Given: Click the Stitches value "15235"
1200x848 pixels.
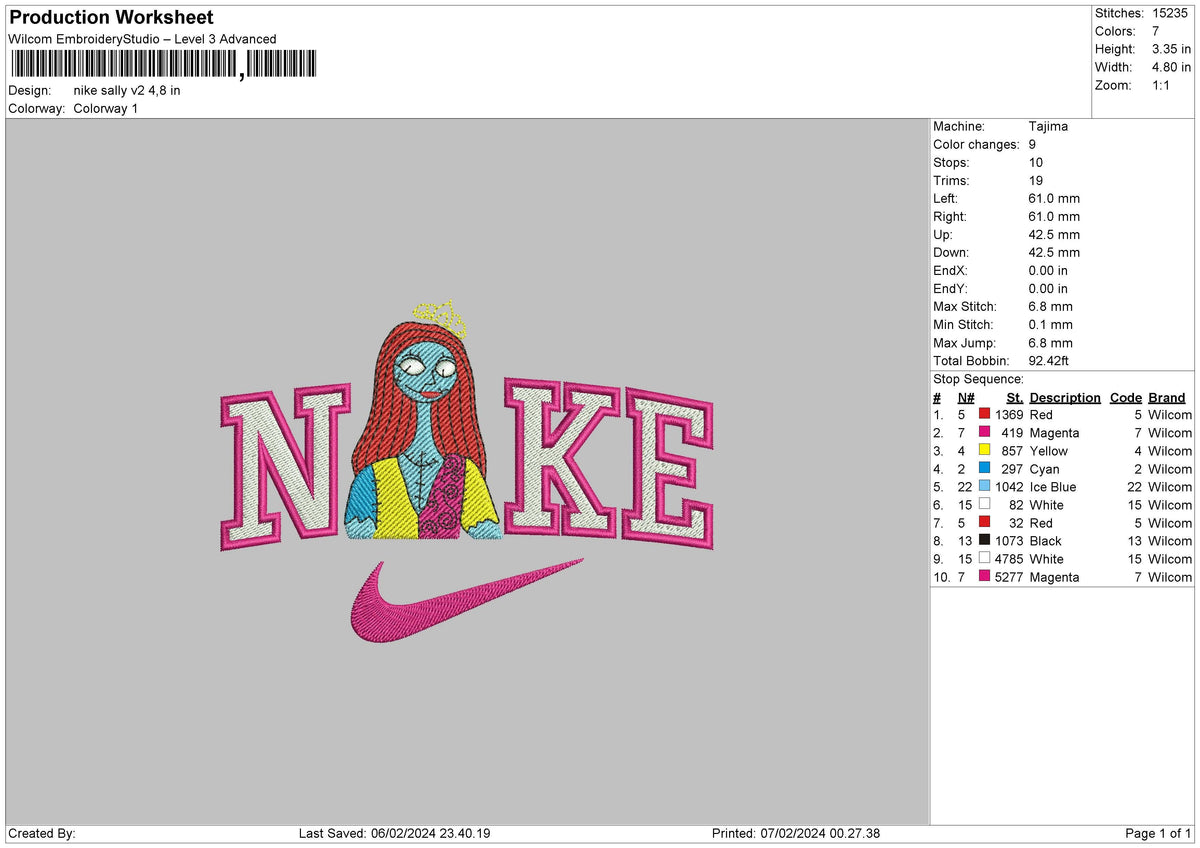Looking at the screenshot, I should (x=1171, y=13).
